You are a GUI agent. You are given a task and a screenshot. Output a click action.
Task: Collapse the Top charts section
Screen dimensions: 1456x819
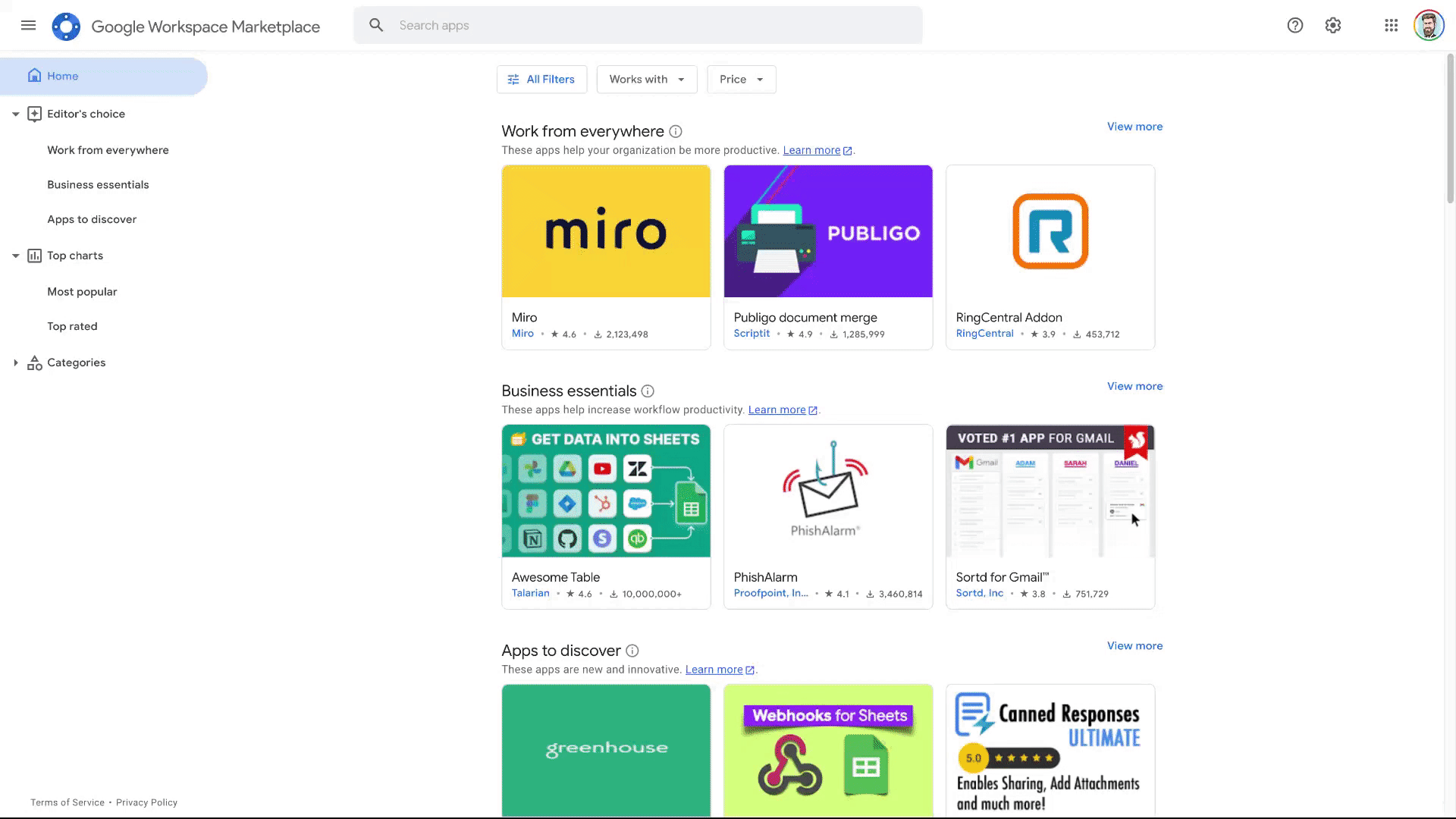pyautogui.click(x=15, y=256)
